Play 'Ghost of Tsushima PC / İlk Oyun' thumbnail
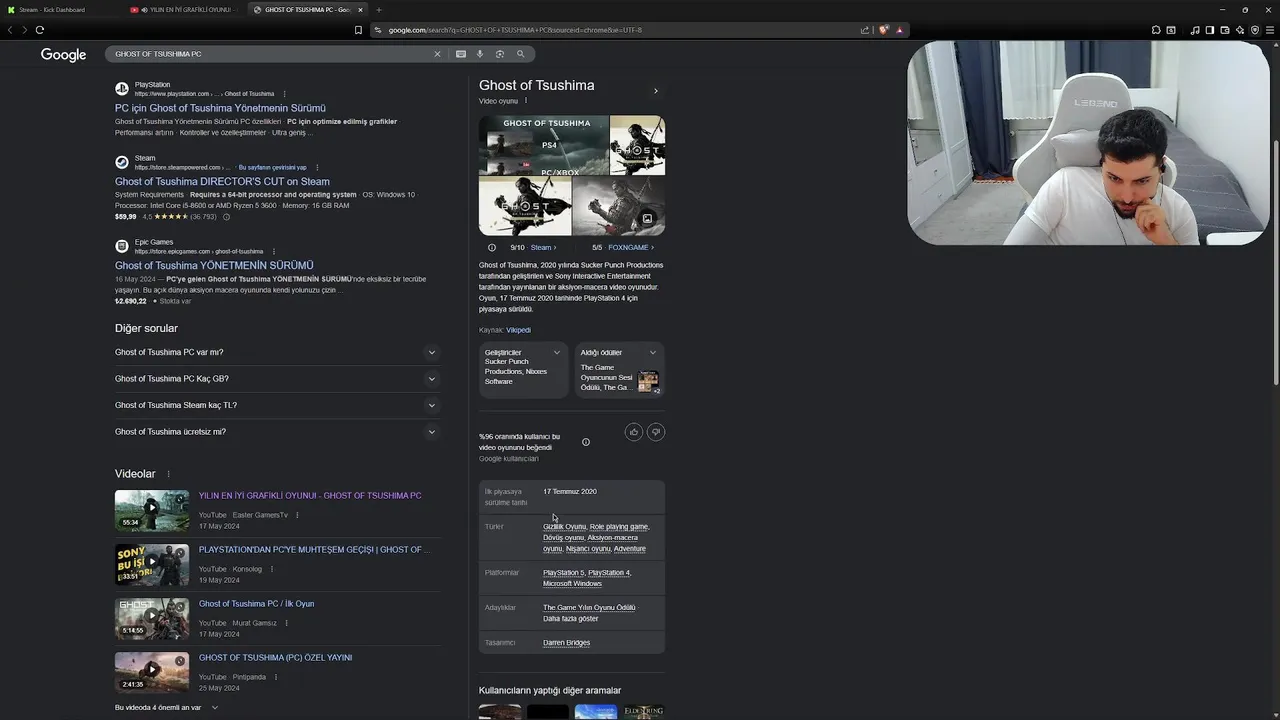 tap(152, 619)
